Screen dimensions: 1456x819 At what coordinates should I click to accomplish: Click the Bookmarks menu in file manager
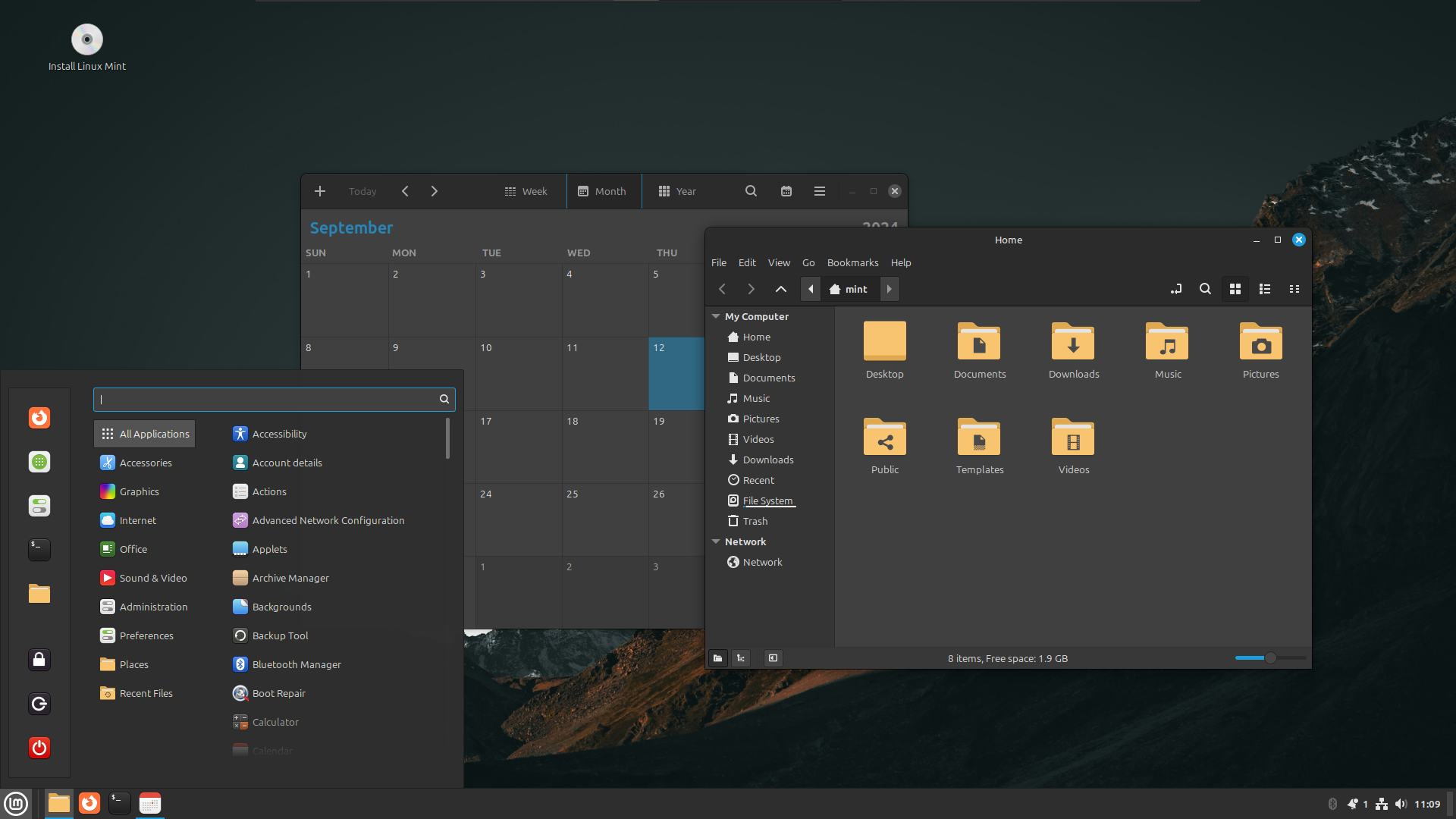pos(852,262)
